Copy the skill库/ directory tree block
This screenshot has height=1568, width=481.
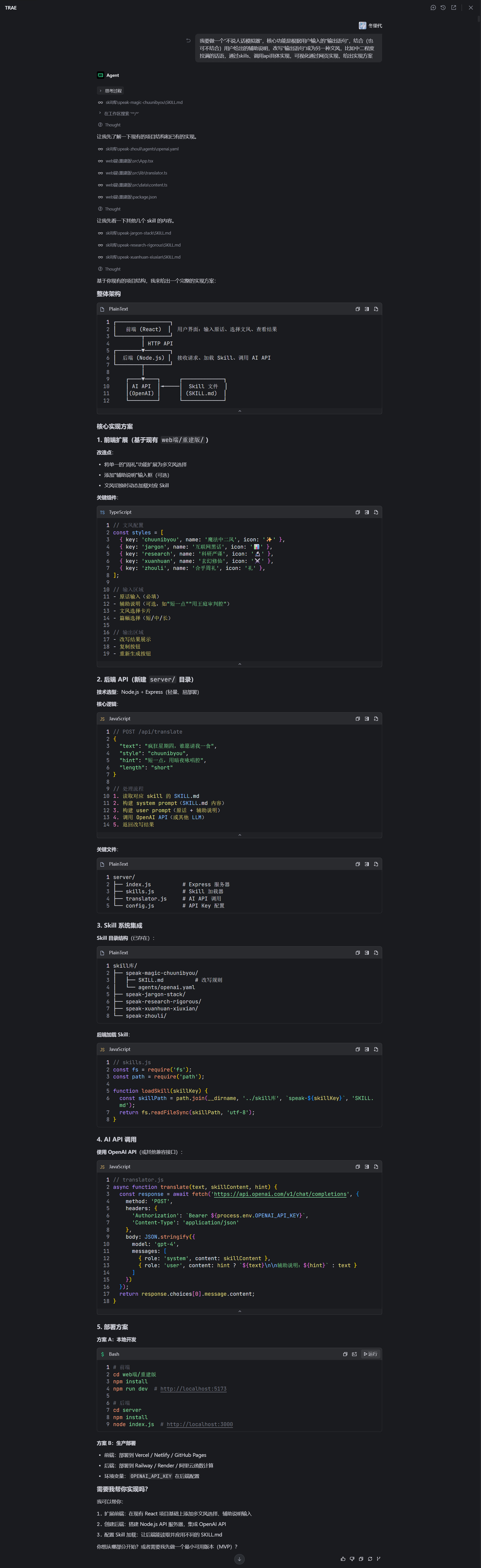pos(357,953)
